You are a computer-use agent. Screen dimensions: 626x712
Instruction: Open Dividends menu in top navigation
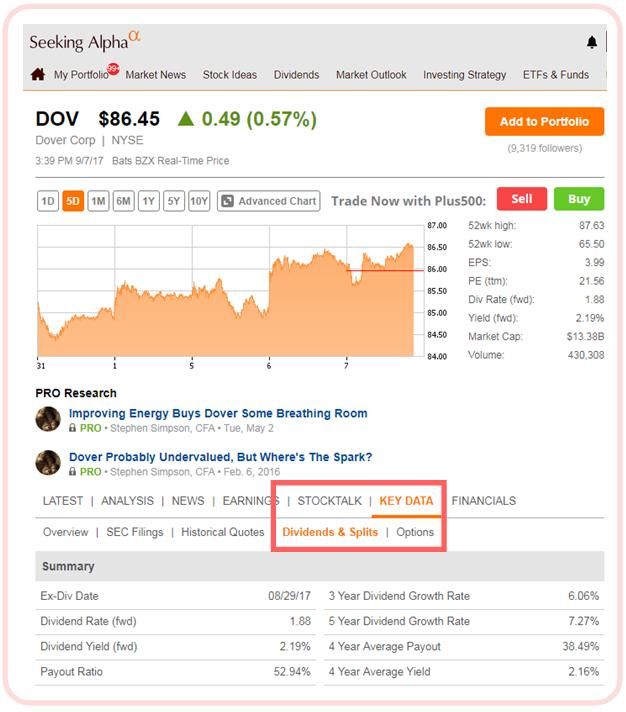pos(296,74)
